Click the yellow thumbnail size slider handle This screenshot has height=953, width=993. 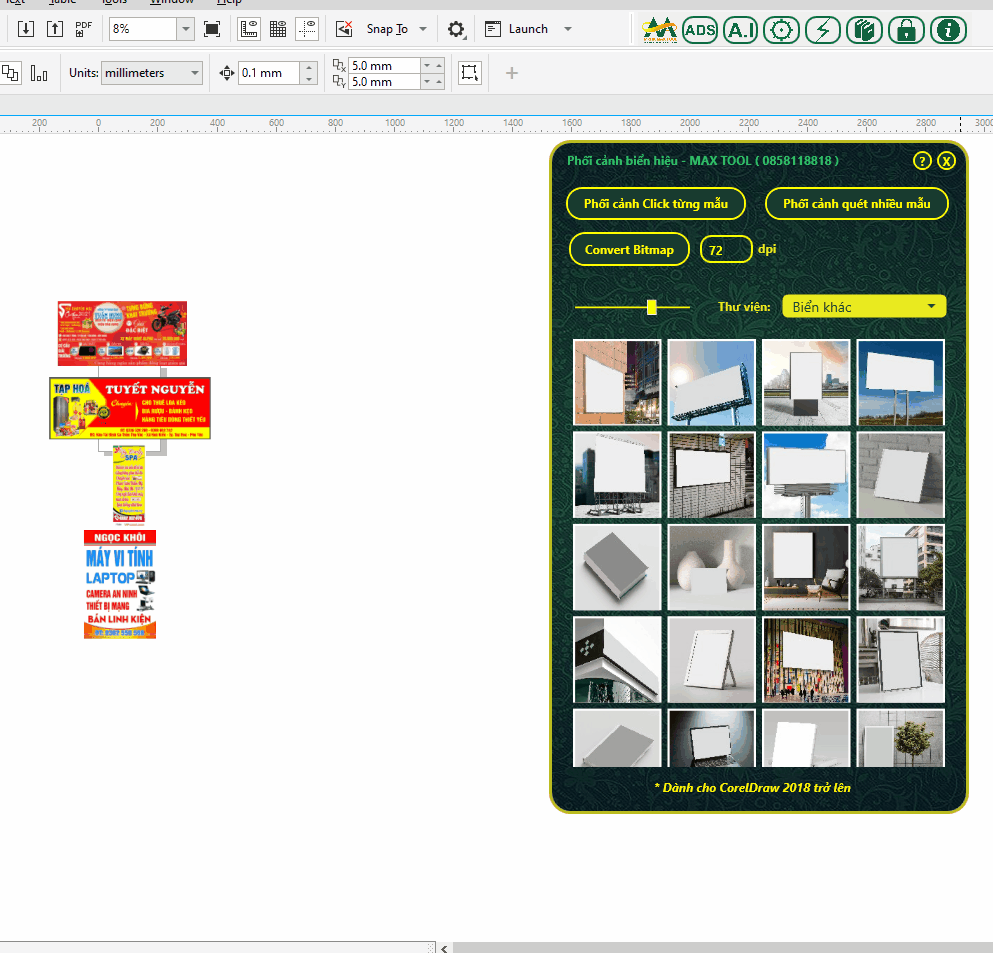[x=652, y=307]
